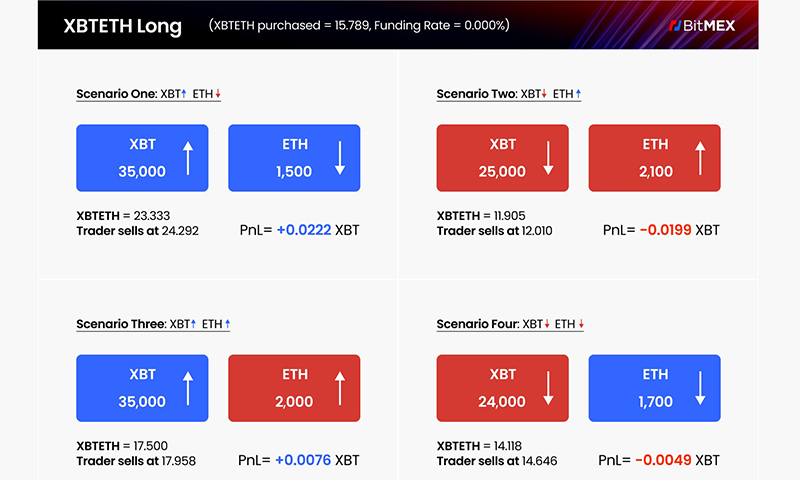Select the Scenario Three heading
Viewport: 800px width, 480px height.
(x=153, y=324)
